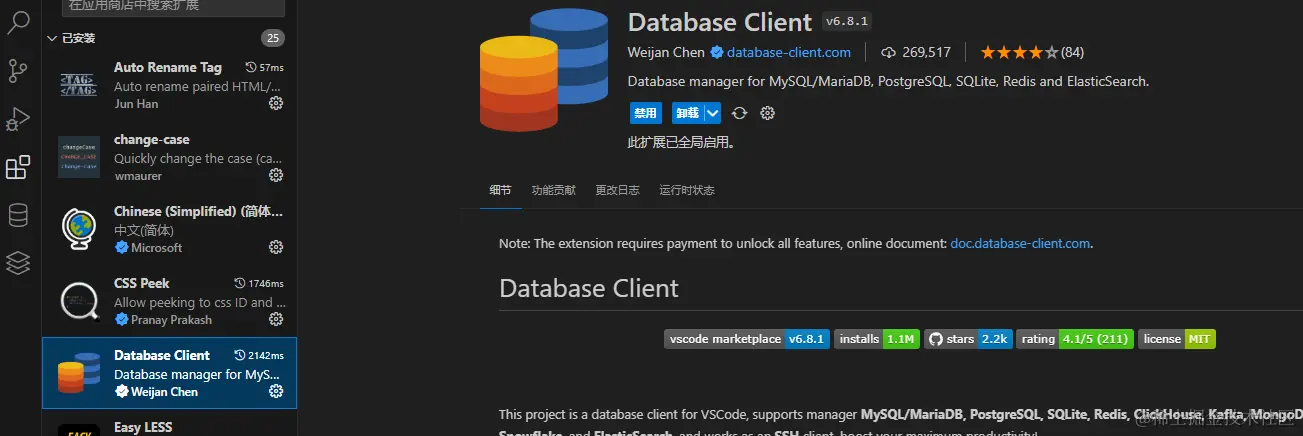This screenshot has width=1303, height=436.
Task: Open Source Control view in activity bar
Action: point(18,71)
